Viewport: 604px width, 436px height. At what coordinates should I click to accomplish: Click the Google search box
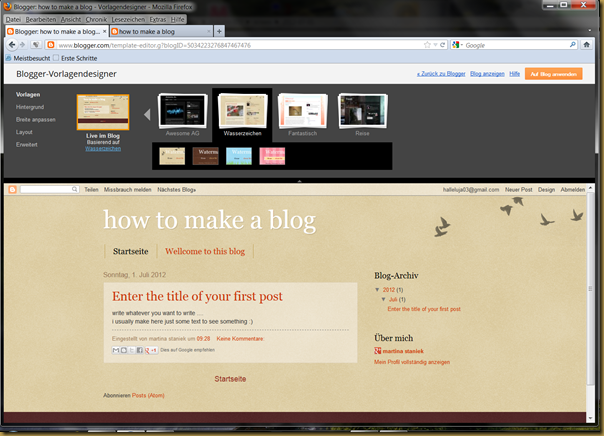click(x=516, y=45)
